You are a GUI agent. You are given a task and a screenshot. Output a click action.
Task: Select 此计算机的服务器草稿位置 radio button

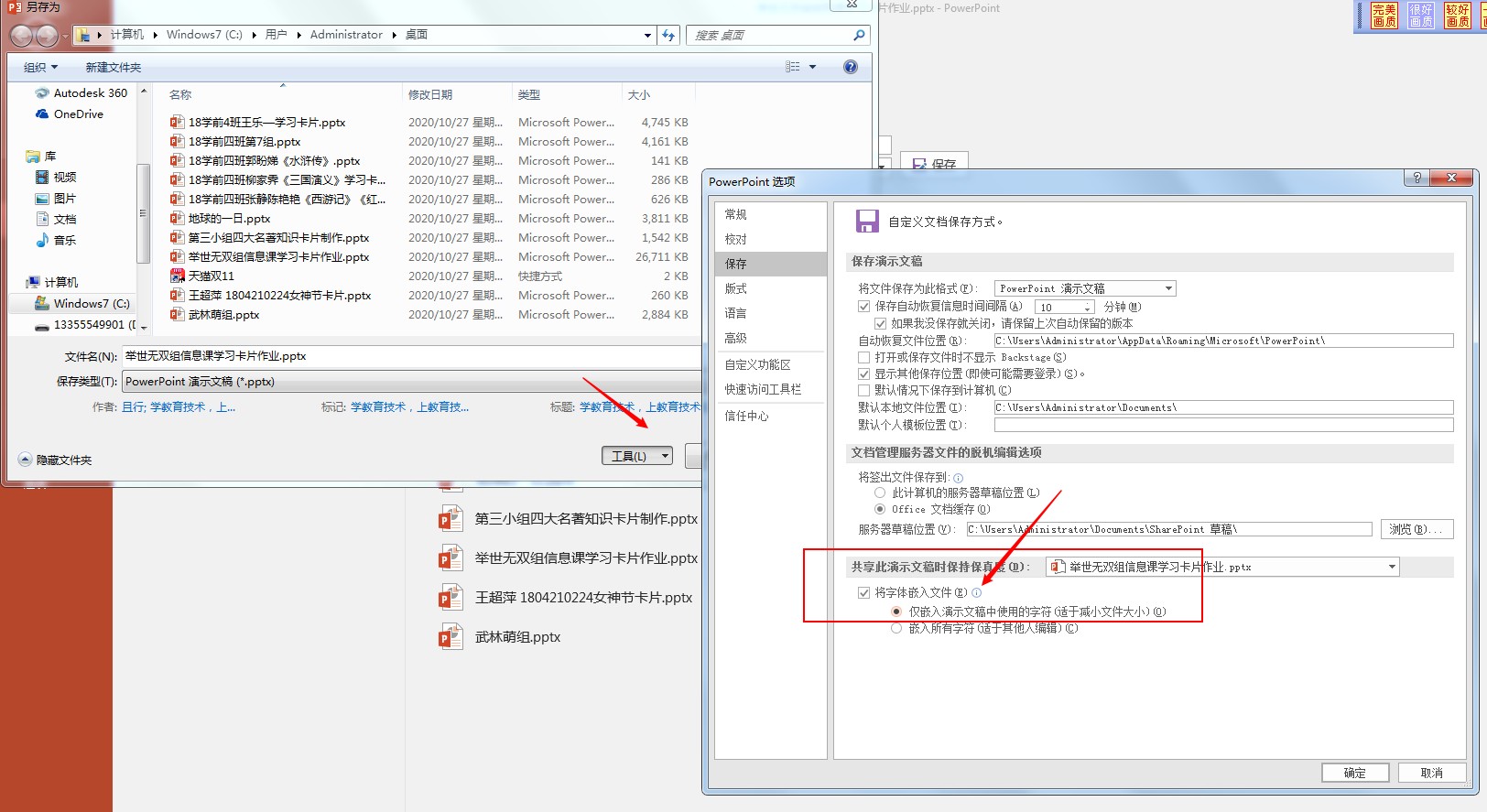880,493
